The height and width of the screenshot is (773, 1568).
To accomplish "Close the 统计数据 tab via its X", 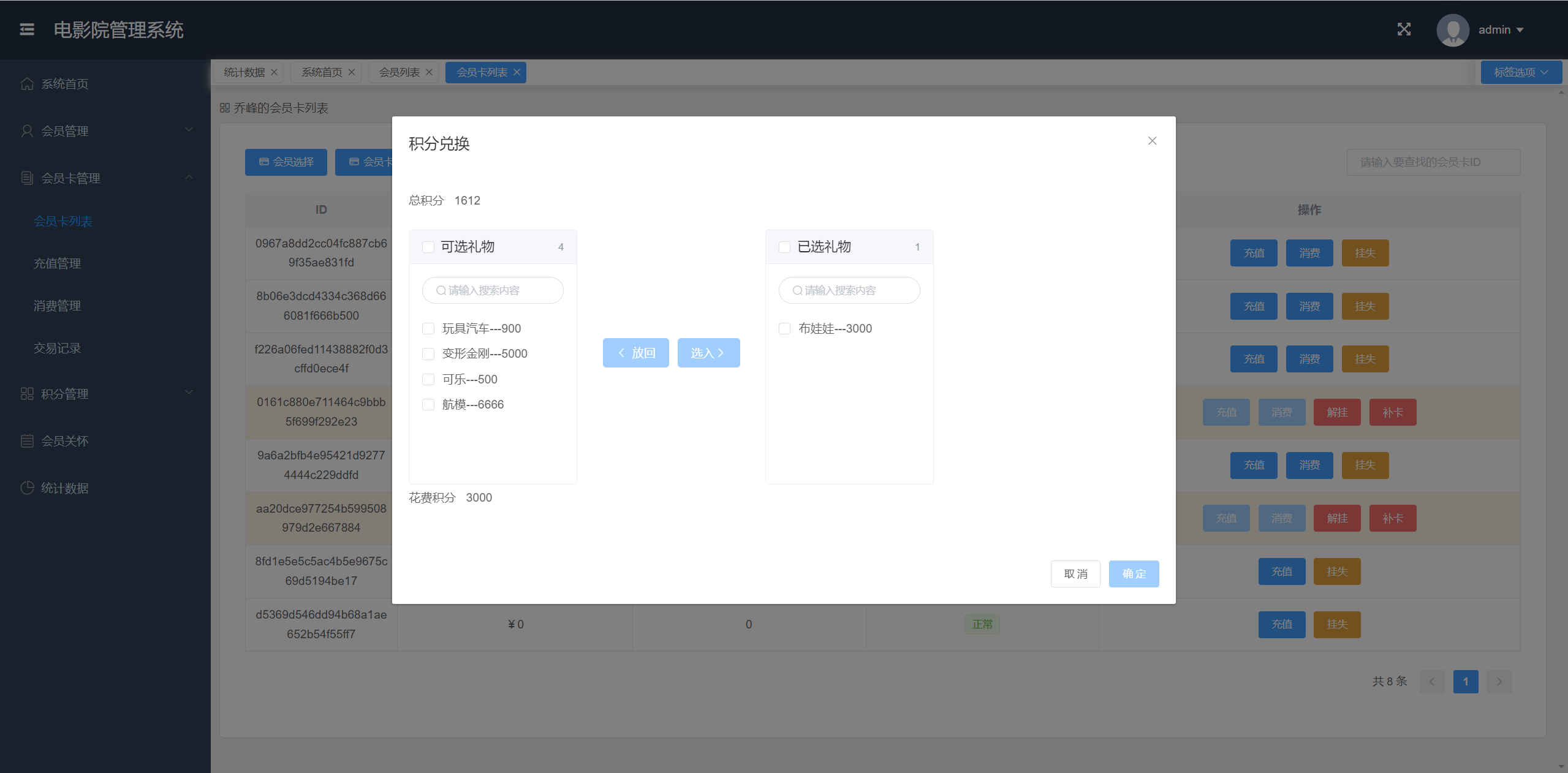I will click(x=275, y=72).
